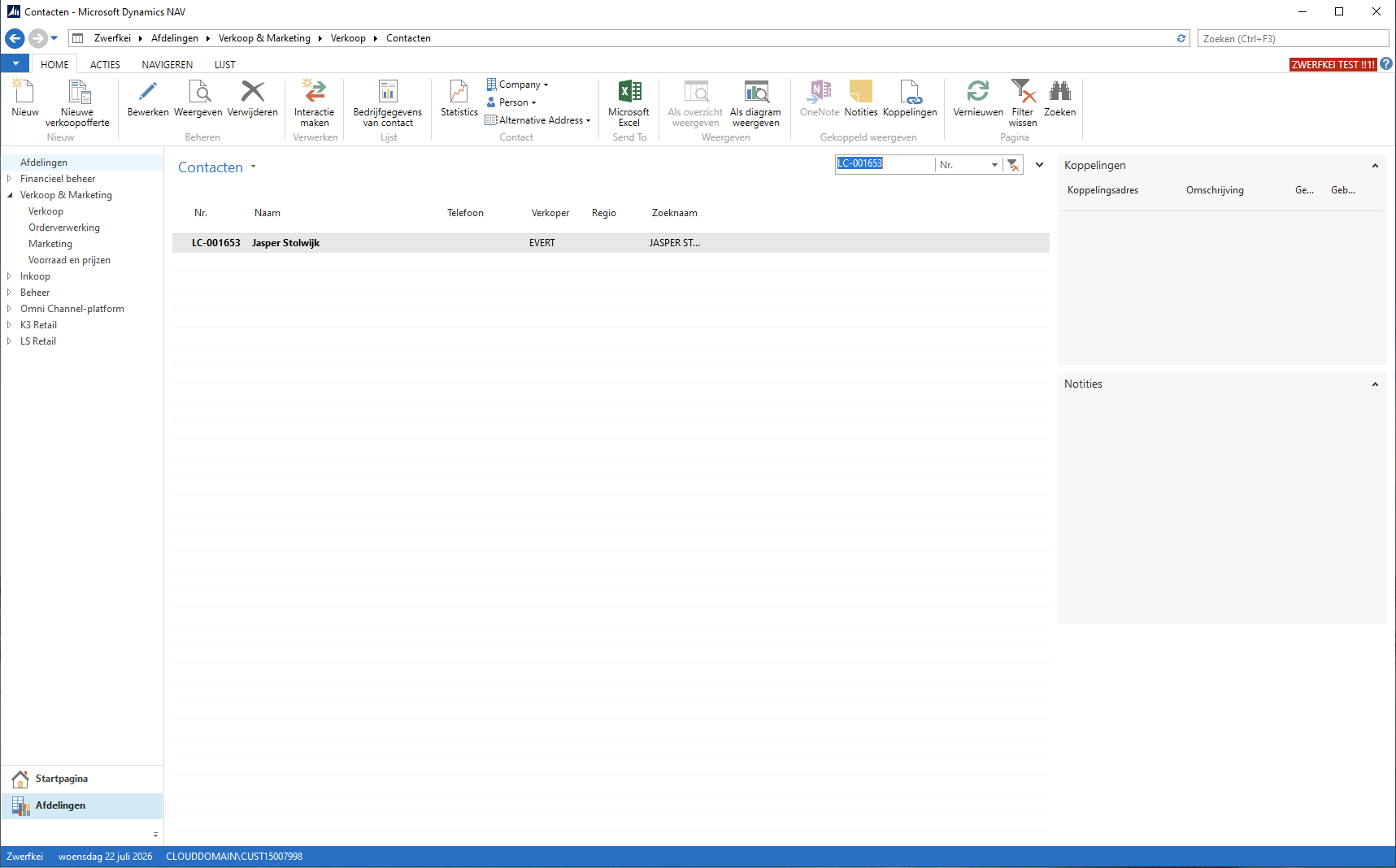The height and width of the screenshot is (868, 1396).
Task: Click the Bewerken pencil icon
Action: coord(148,98)
